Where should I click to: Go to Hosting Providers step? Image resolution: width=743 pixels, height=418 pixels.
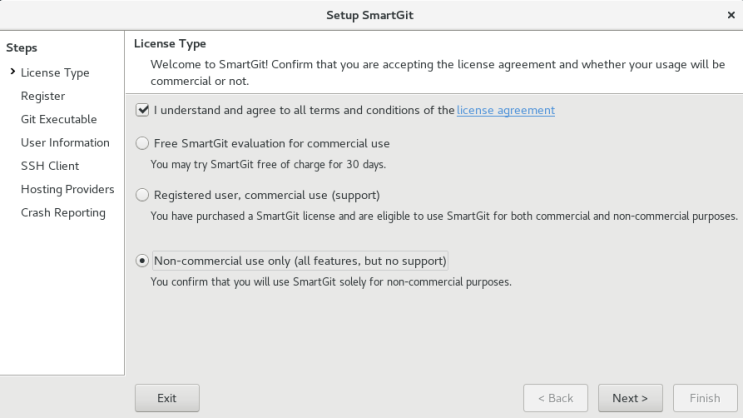(67, 189)
